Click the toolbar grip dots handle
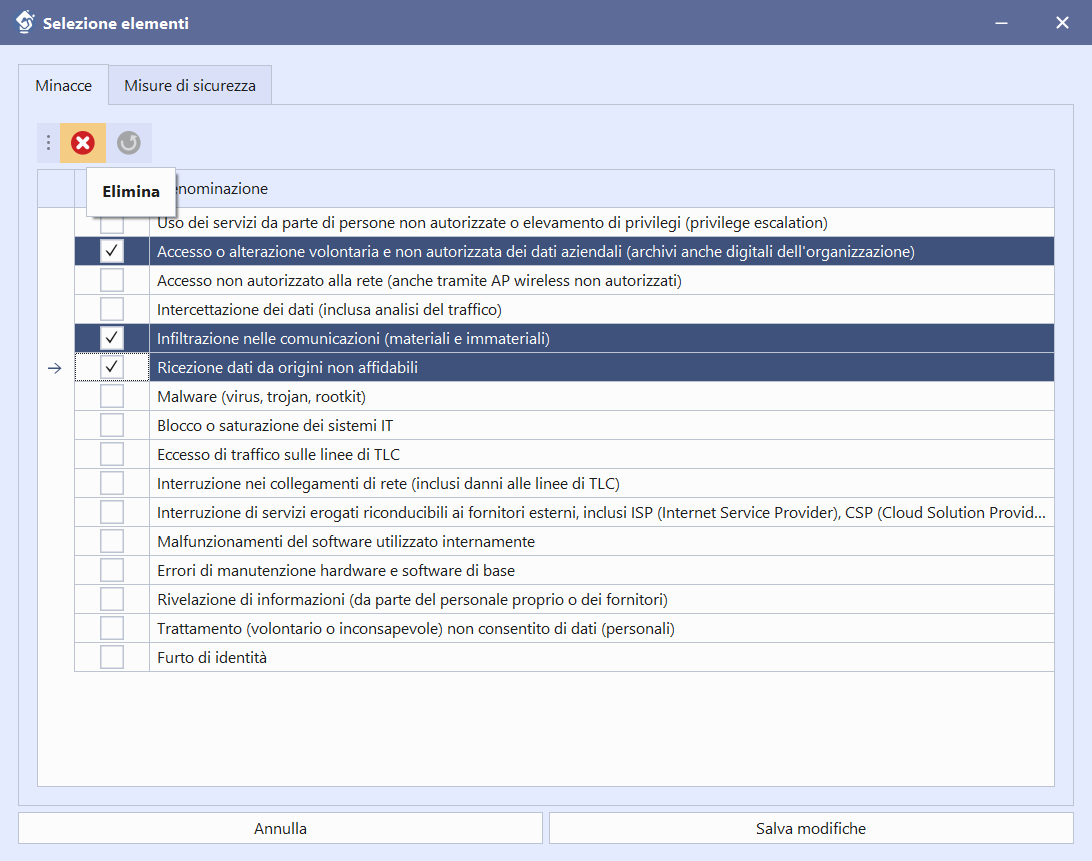Screen dimensions: 1092x861 [x=48, y=143]
